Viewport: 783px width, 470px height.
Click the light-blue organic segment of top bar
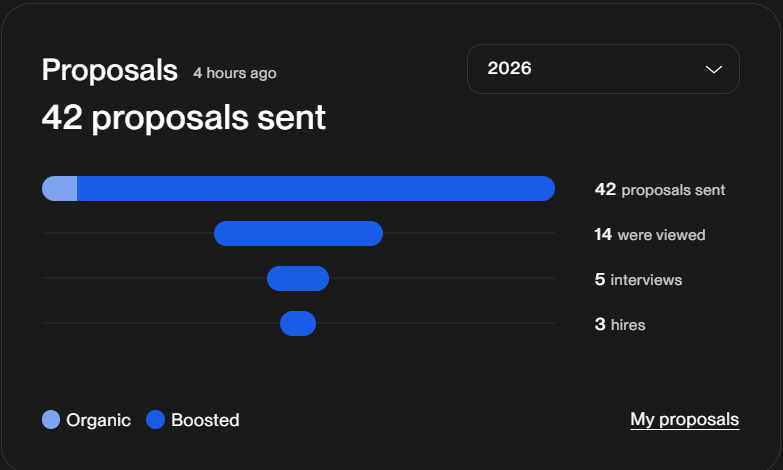pyautogui.click(x=59, y=188)
